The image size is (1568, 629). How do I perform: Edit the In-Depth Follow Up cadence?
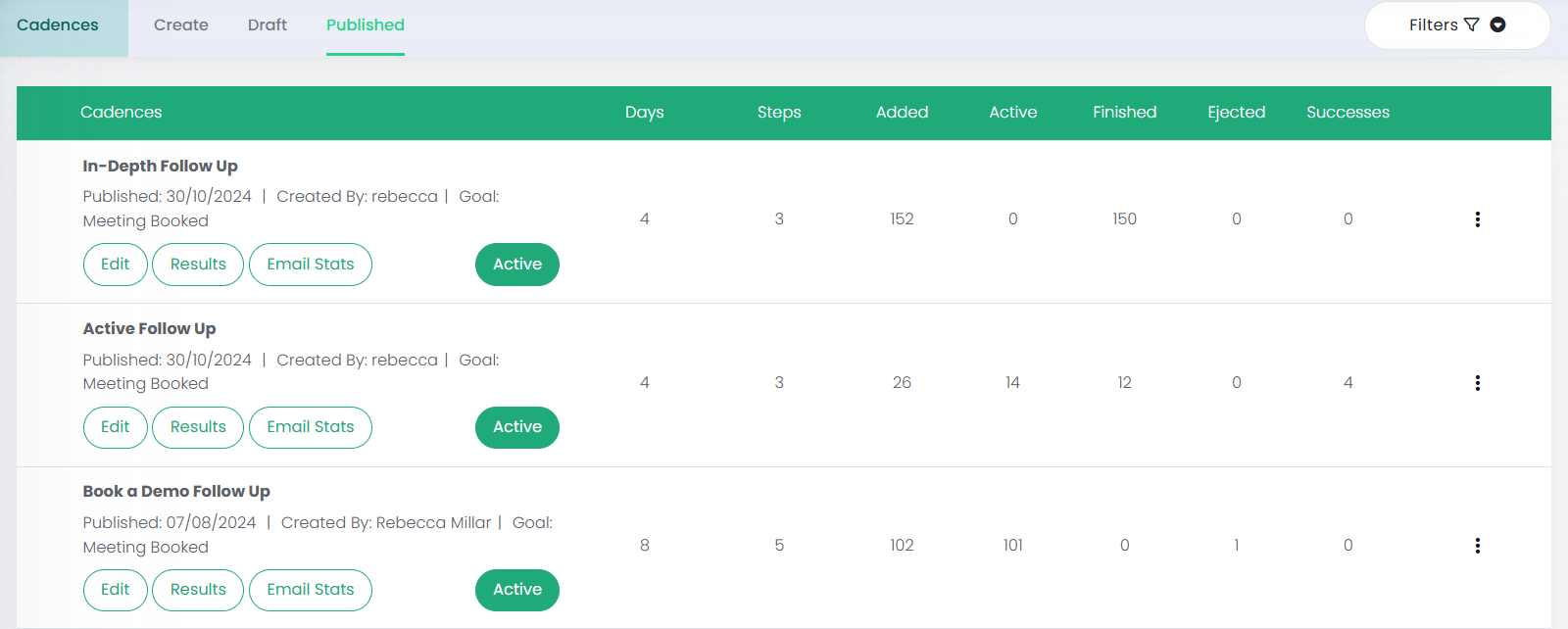[x=115, y=265]
